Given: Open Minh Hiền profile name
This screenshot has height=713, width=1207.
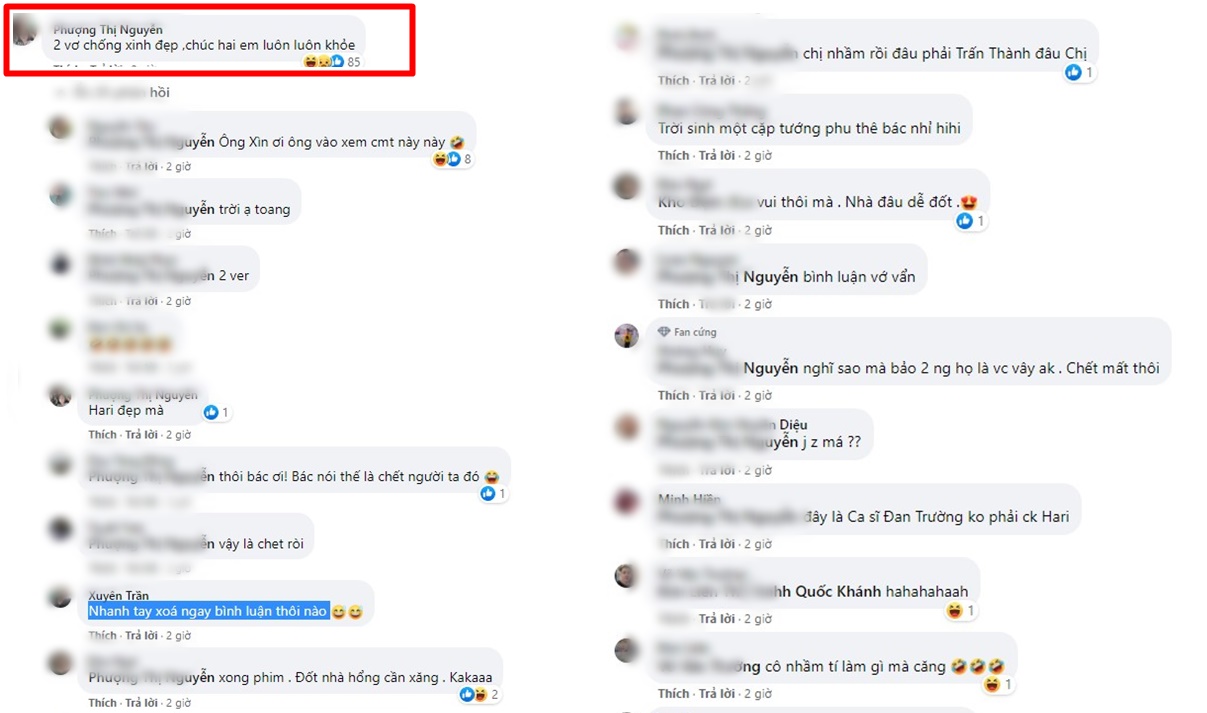Looking at the screenshot, I should [x=689, y=499].
